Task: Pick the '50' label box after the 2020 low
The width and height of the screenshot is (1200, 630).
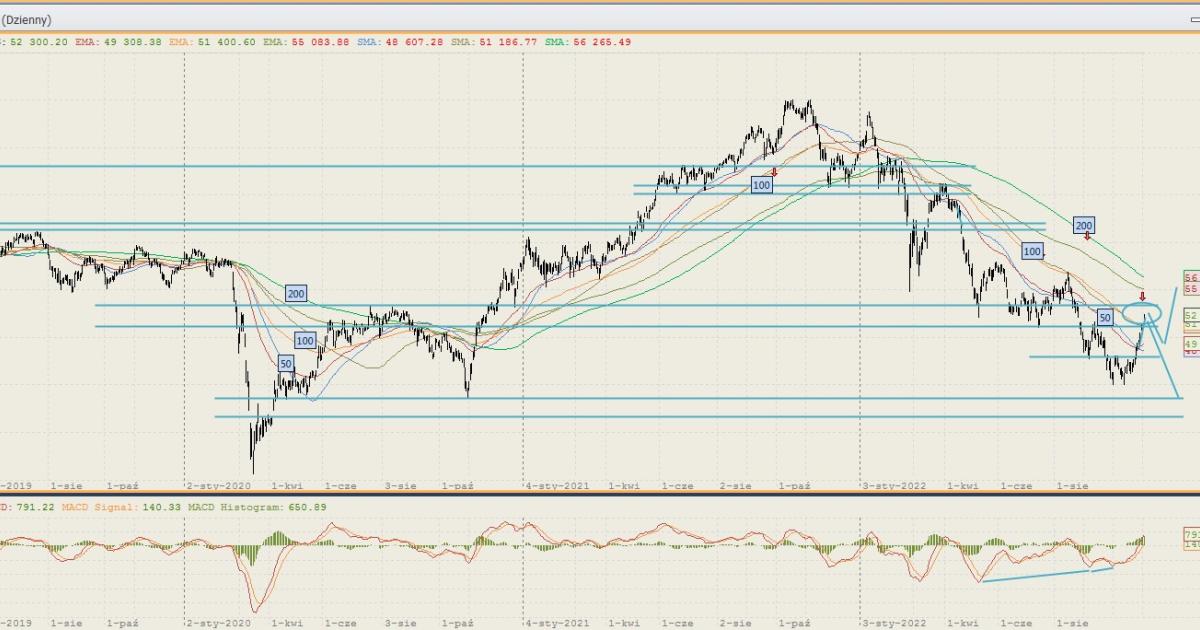Action: pyautogui.click(x=286, y=364)
